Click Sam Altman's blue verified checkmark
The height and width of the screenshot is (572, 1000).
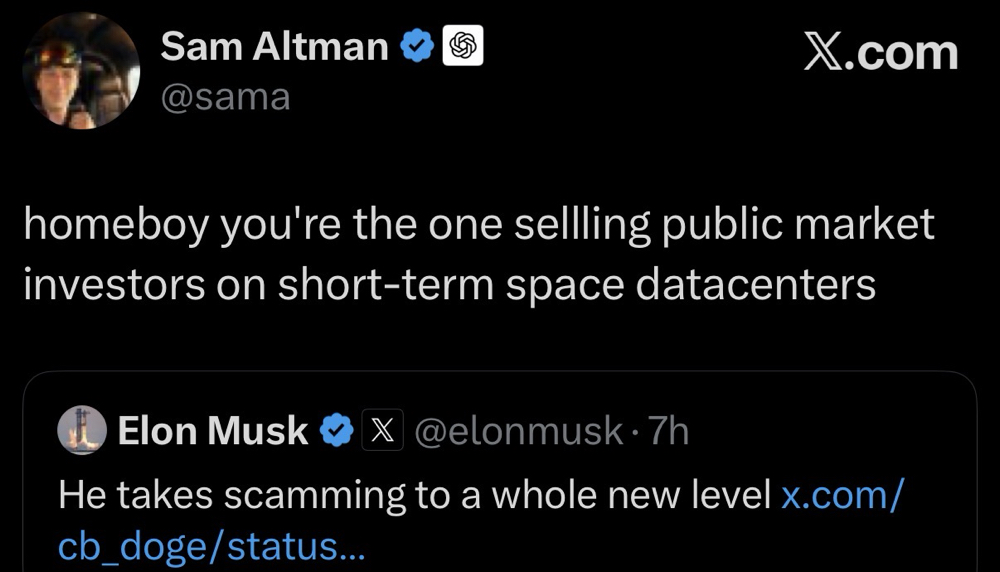click(417, 46)
